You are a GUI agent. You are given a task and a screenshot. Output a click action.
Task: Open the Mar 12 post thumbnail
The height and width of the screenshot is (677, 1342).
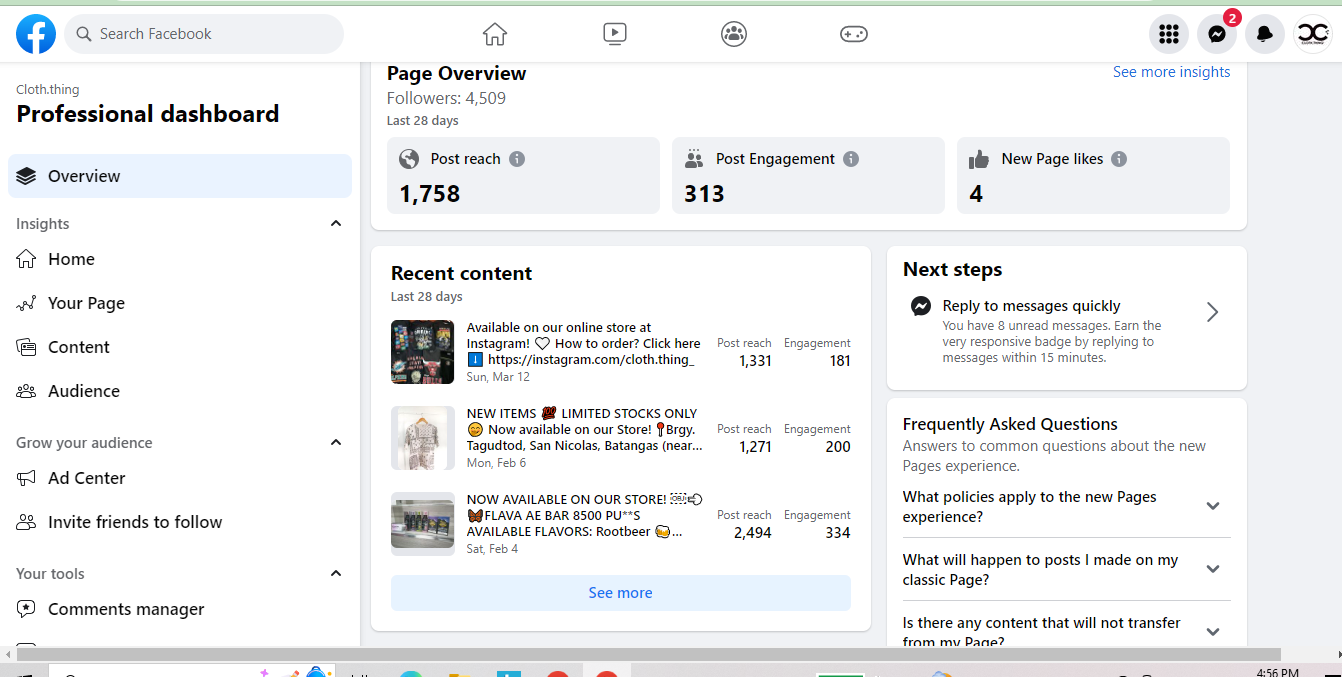pos(423,352)
